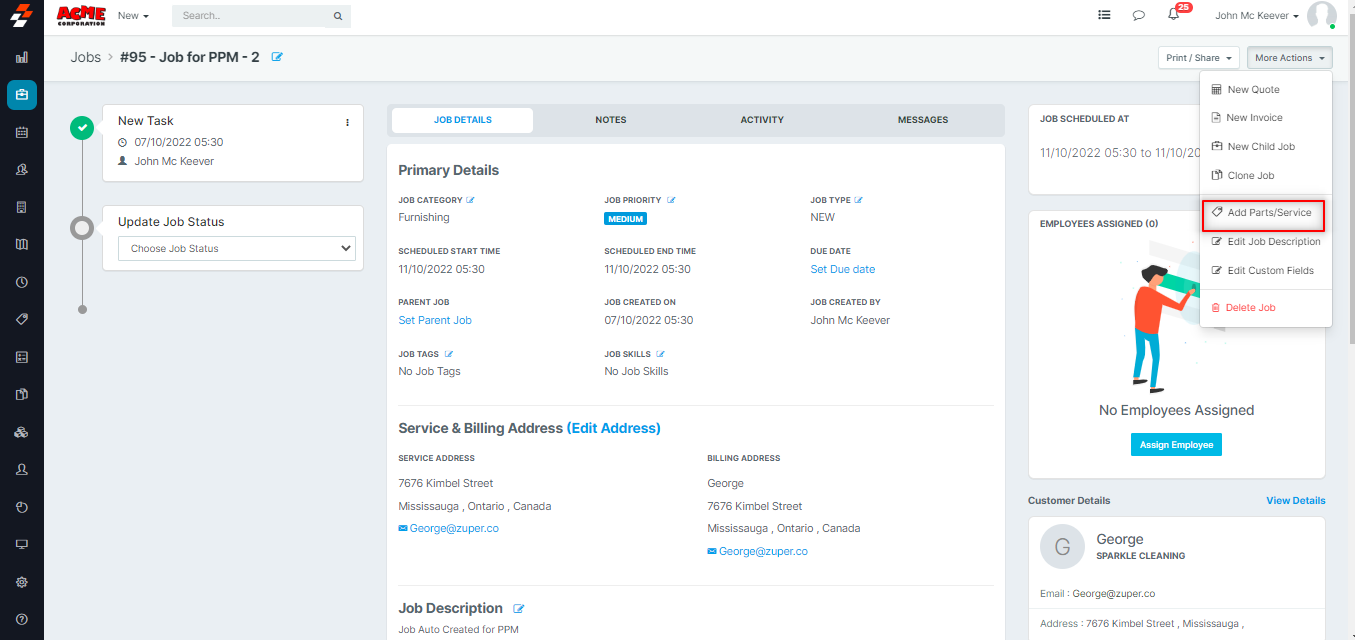The width and height of the screenshot is (1355, 640).
Task: Open the Print / Share dropdown
Action: click(x=1198, y=58)
